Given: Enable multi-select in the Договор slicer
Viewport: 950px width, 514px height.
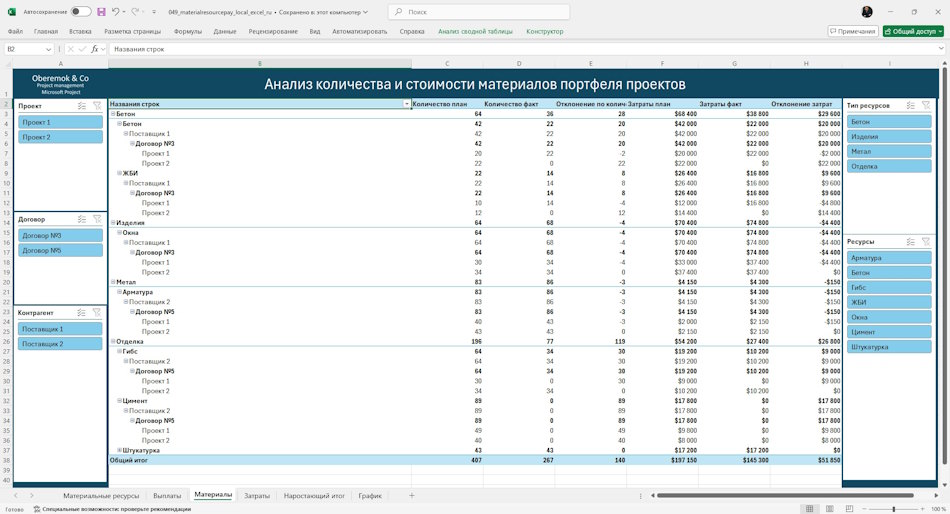Looking at the screenshot, I should tap(82, 219).
